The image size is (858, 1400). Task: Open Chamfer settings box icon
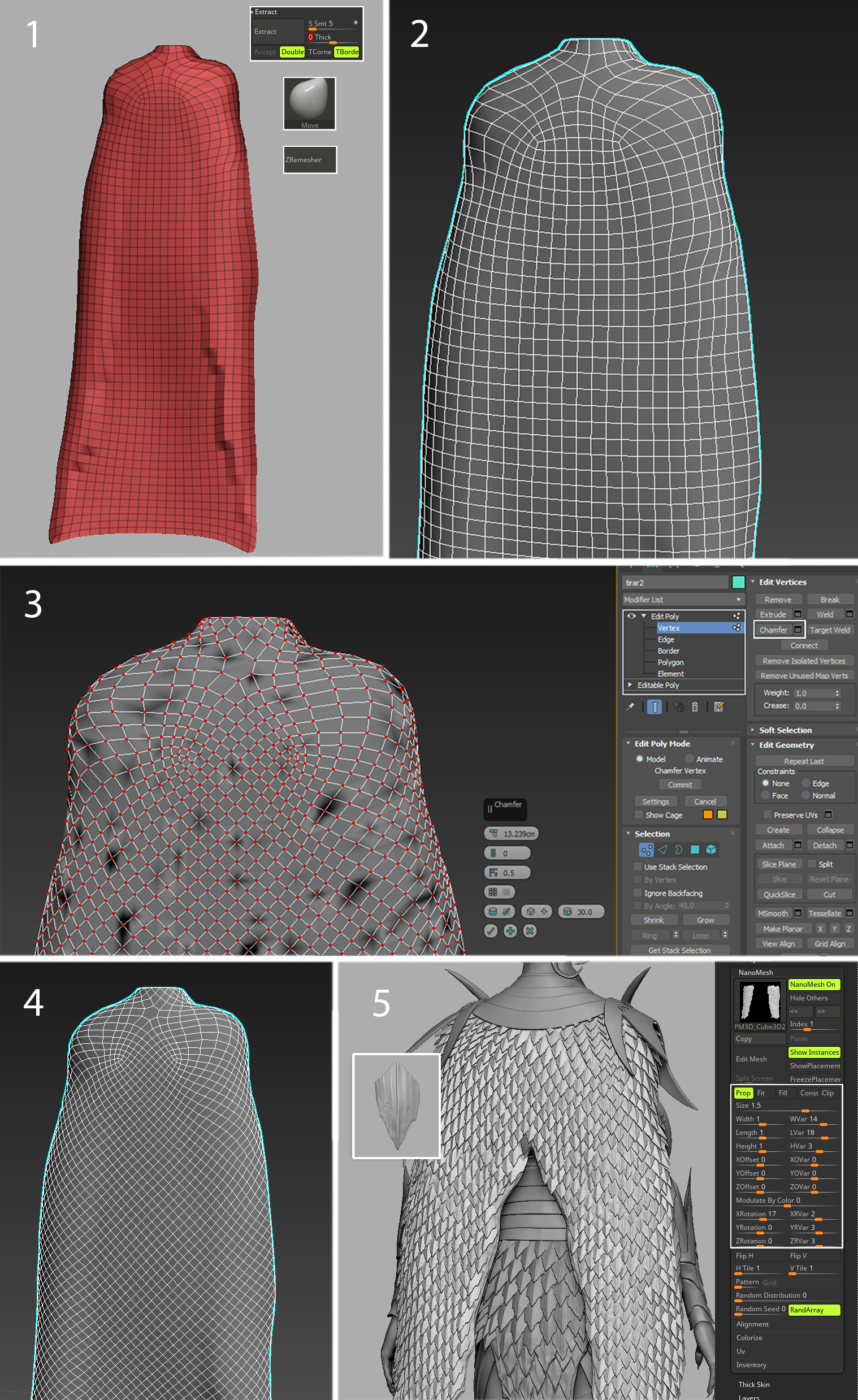pyautogui.click(x=798, y=630)
